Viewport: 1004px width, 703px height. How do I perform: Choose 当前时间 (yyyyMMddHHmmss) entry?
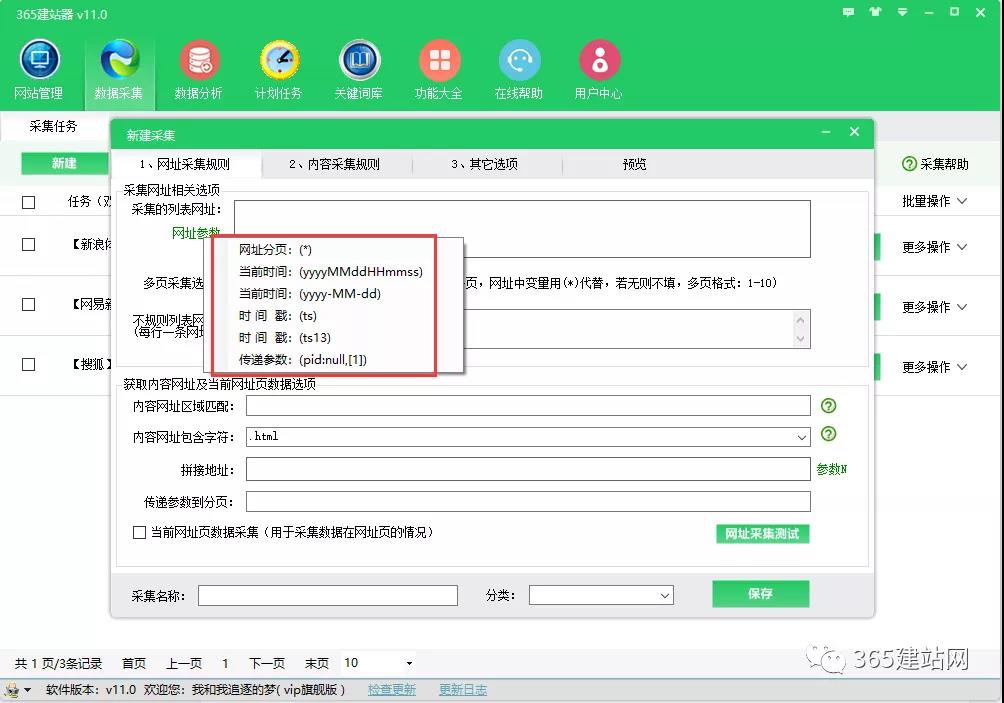coord(331,271)
